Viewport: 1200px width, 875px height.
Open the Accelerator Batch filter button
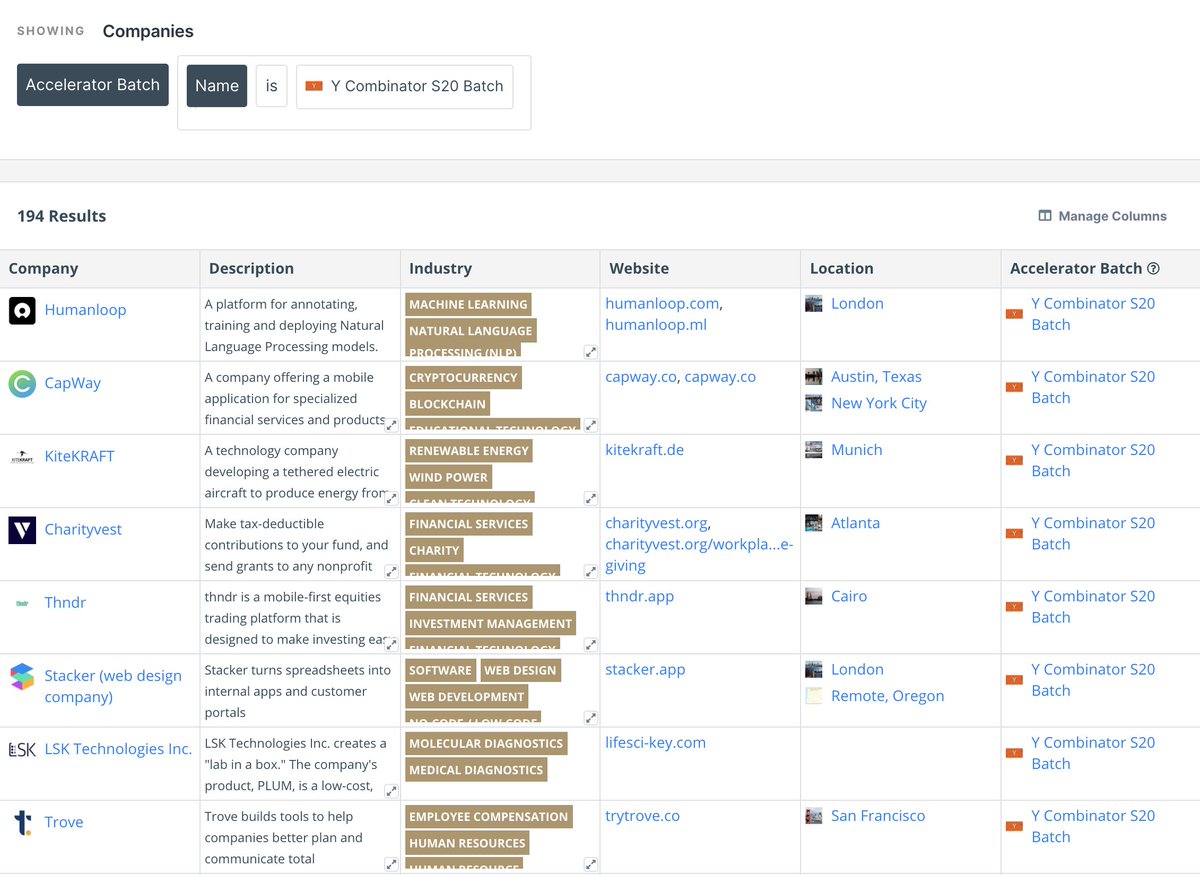93,85
